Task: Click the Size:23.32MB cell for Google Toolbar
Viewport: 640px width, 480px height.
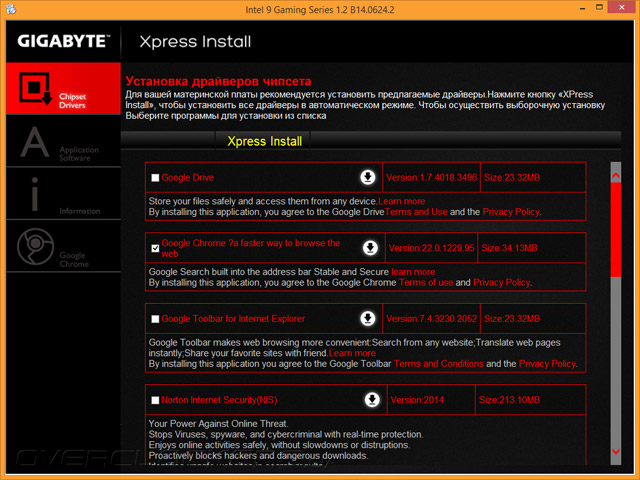Action: (533, 319)
